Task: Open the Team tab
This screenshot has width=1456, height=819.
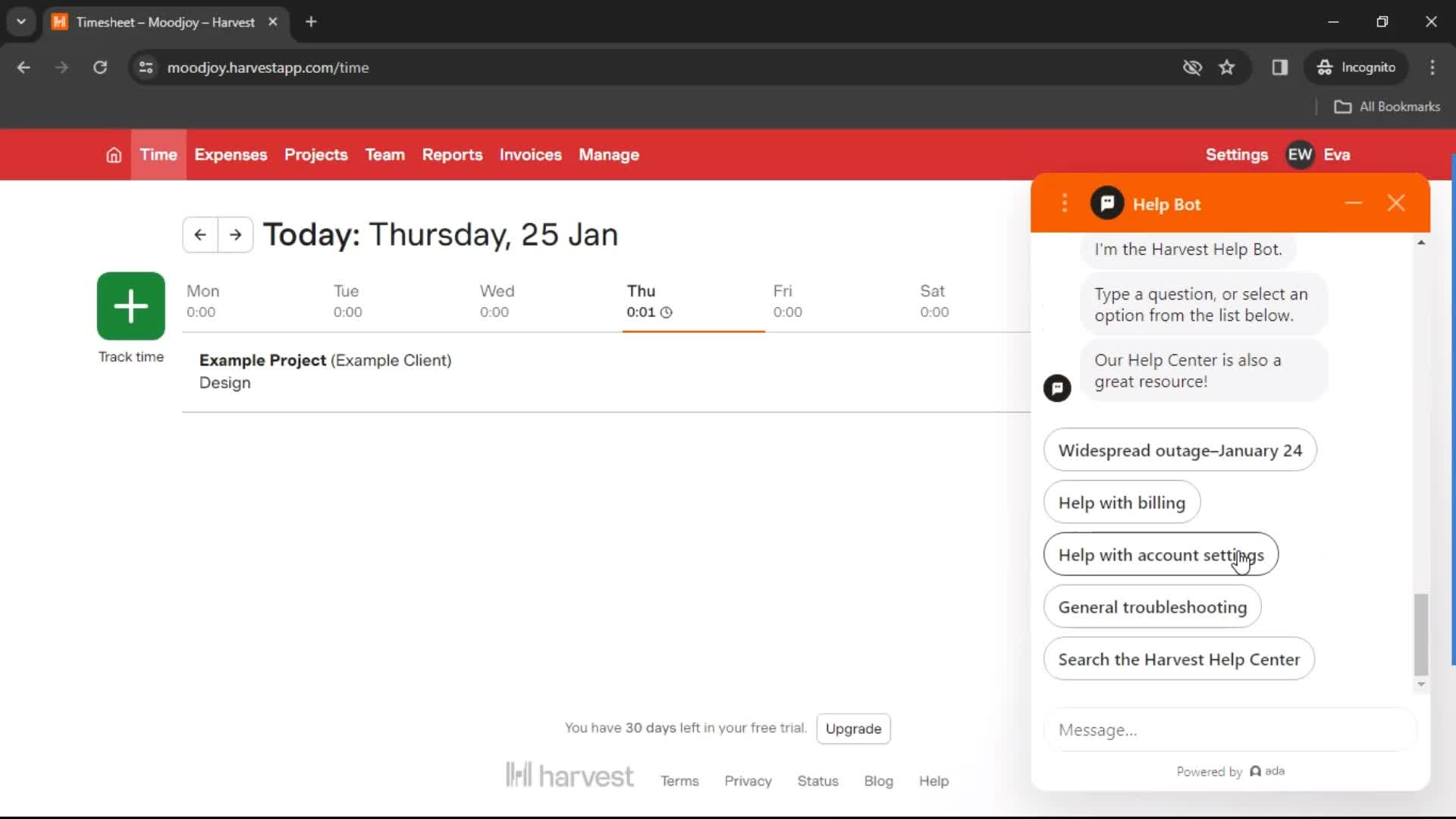Action: point(385,155)
